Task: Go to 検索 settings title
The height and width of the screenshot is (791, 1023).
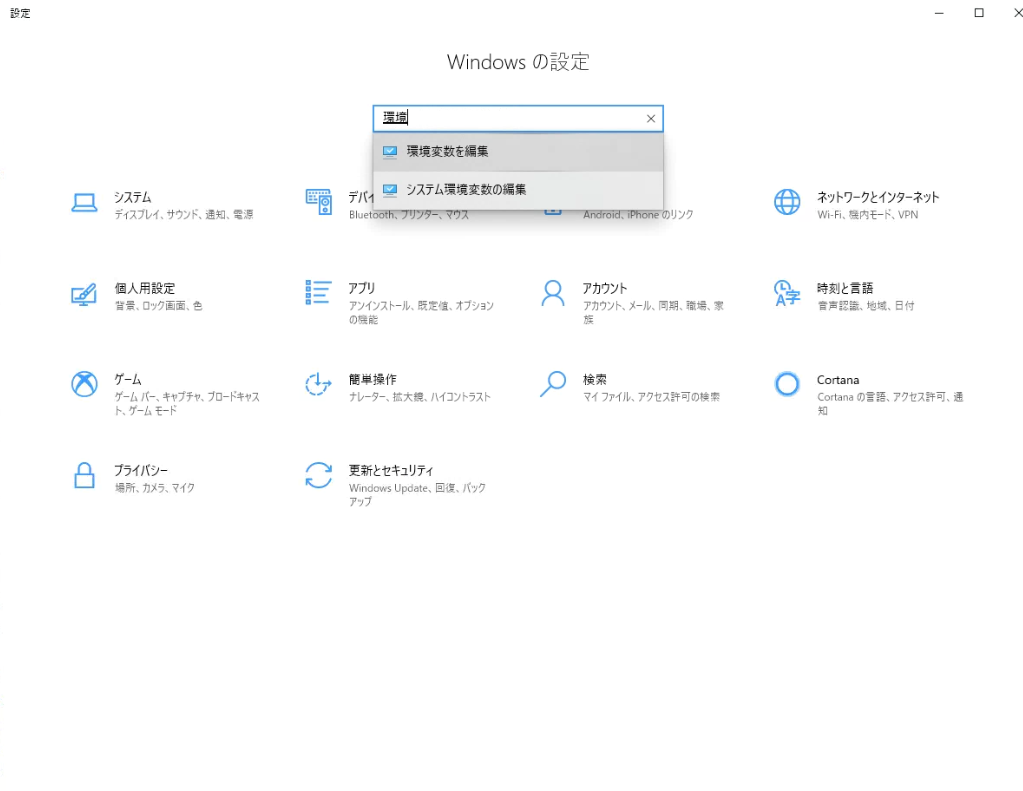Action: [x=594, y=379]
